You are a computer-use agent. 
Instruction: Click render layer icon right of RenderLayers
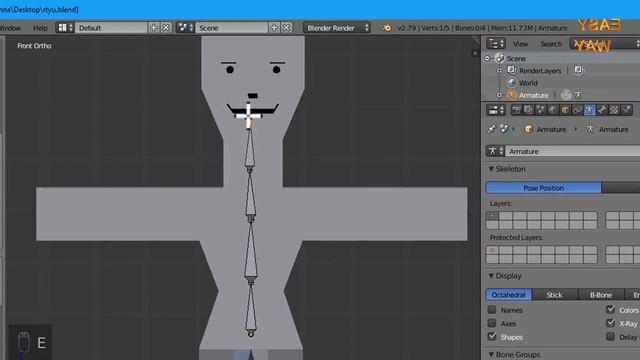click(578, 70)
